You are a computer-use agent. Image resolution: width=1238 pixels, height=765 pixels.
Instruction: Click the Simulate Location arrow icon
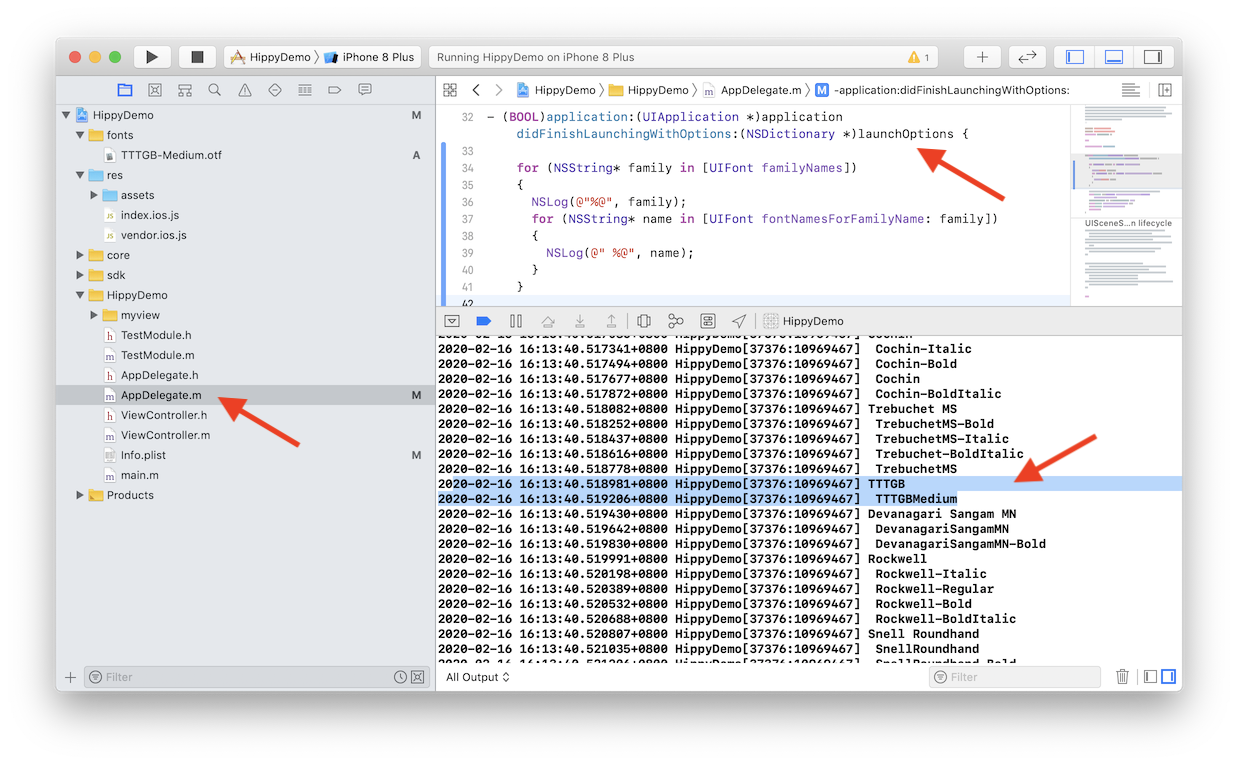(x=739, y=321)
